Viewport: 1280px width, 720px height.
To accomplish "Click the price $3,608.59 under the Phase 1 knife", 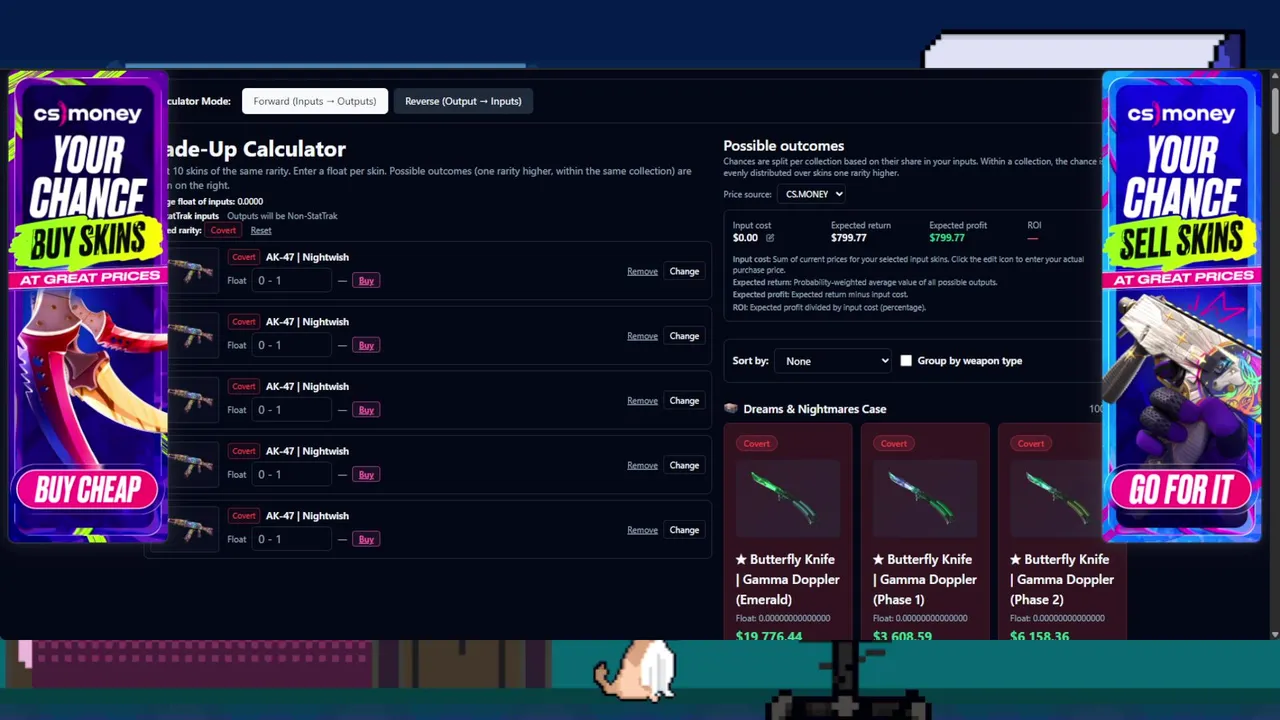I will pos(902,636).
